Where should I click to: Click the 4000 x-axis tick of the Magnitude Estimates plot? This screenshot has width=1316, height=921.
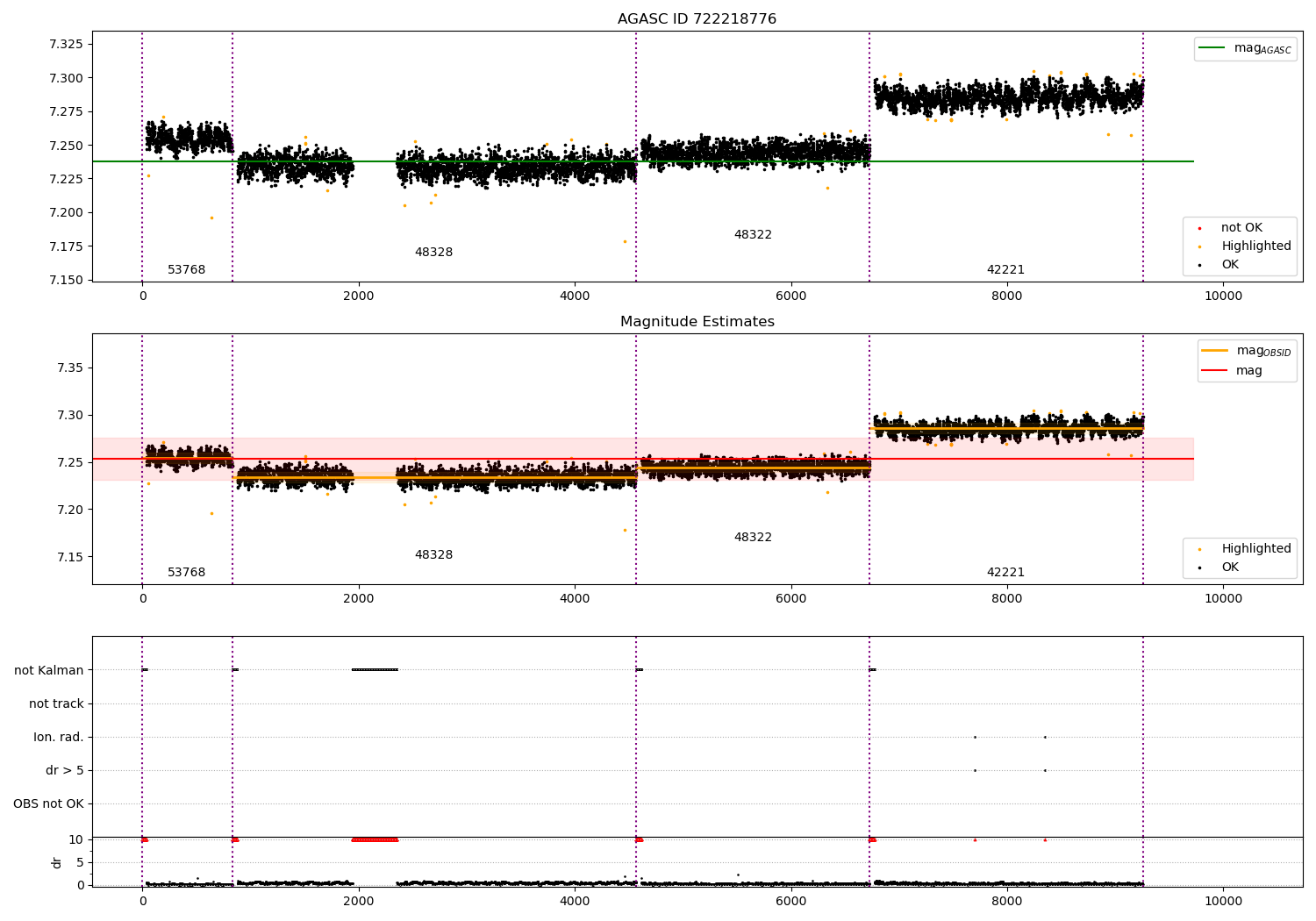(575, 599)
